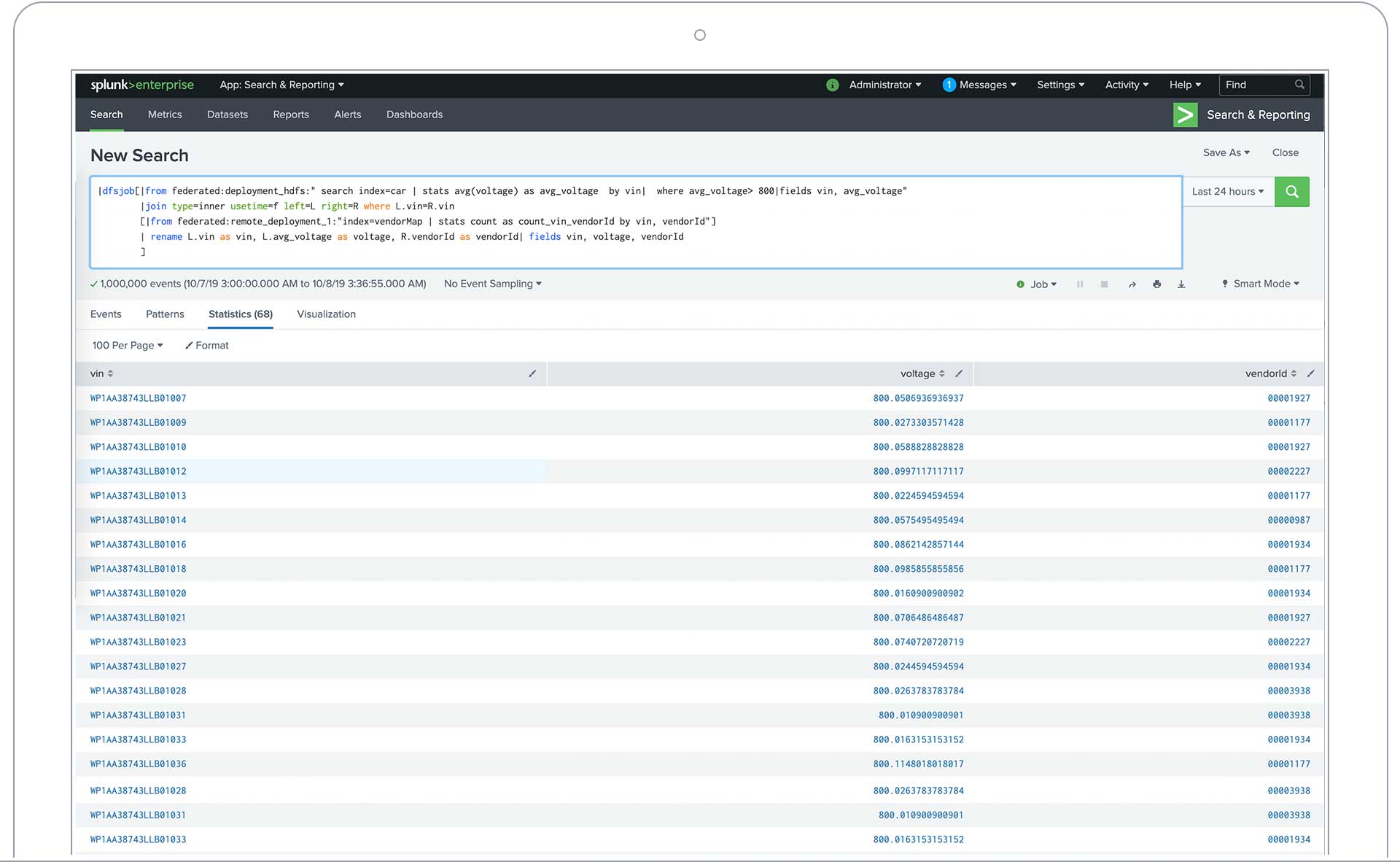Click voltage 800.0997117117117
Image resolution: width=1400 pixels, height=862 pixels.
click(x=918, y=471)
